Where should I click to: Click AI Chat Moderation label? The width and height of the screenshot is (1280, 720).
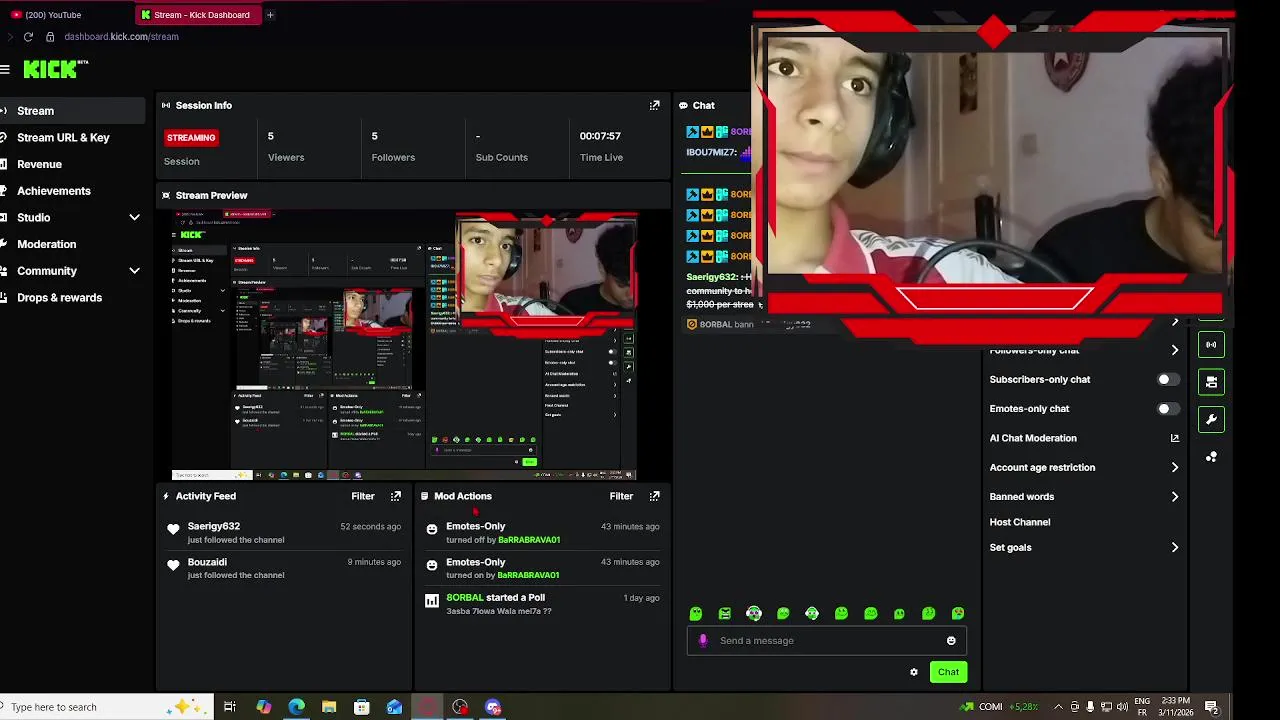pos(1033,438)
